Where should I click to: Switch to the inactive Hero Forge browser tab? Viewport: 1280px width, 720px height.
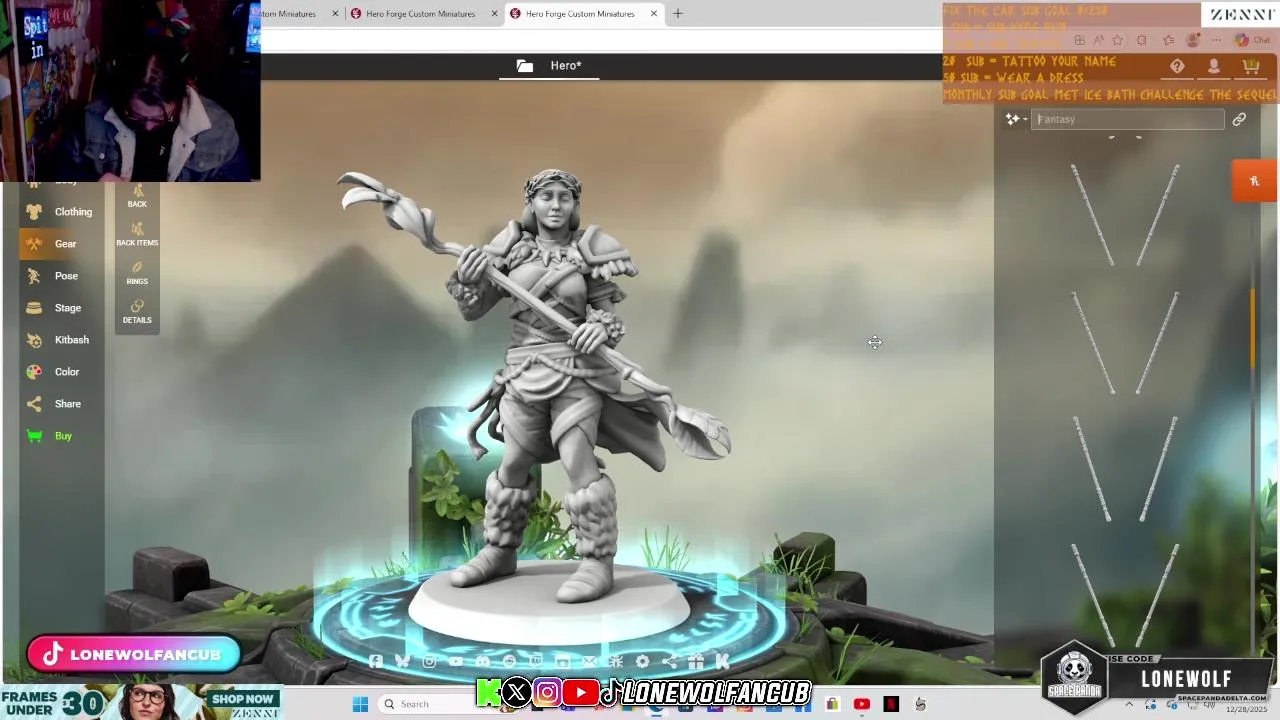(421, 14)
